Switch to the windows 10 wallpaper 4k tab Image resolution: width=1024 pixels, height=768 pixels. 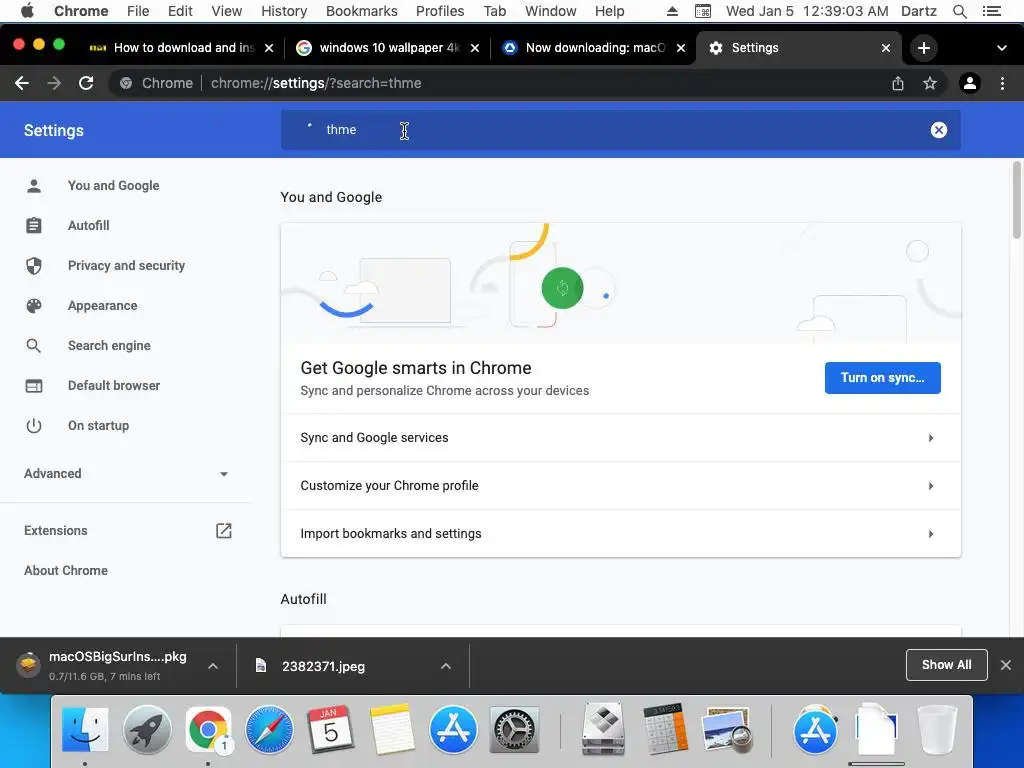pos(389,48)
